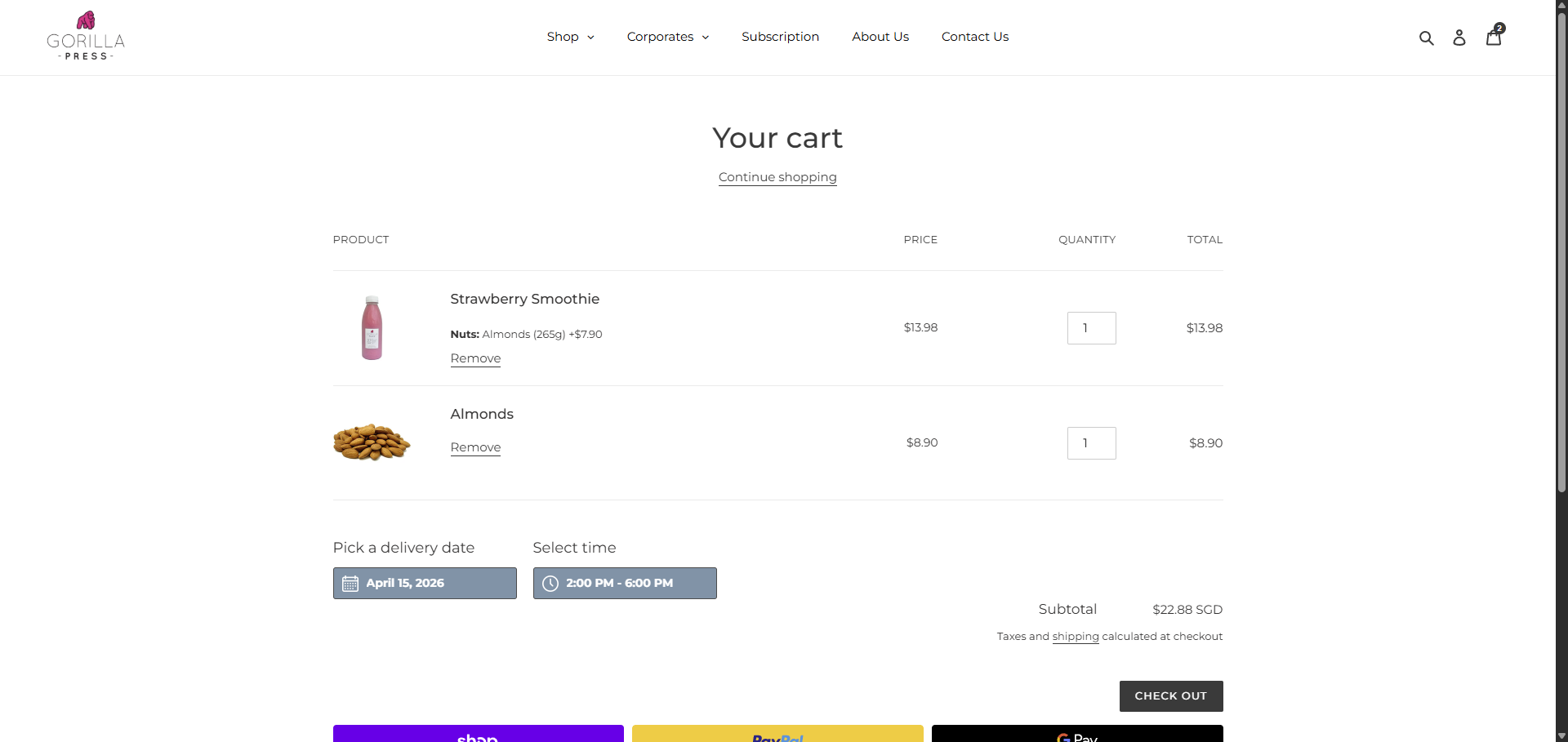This screenshot has width=1568, height=742.
Task: Open the Contact Us page
Action: (x=975, y=37)
